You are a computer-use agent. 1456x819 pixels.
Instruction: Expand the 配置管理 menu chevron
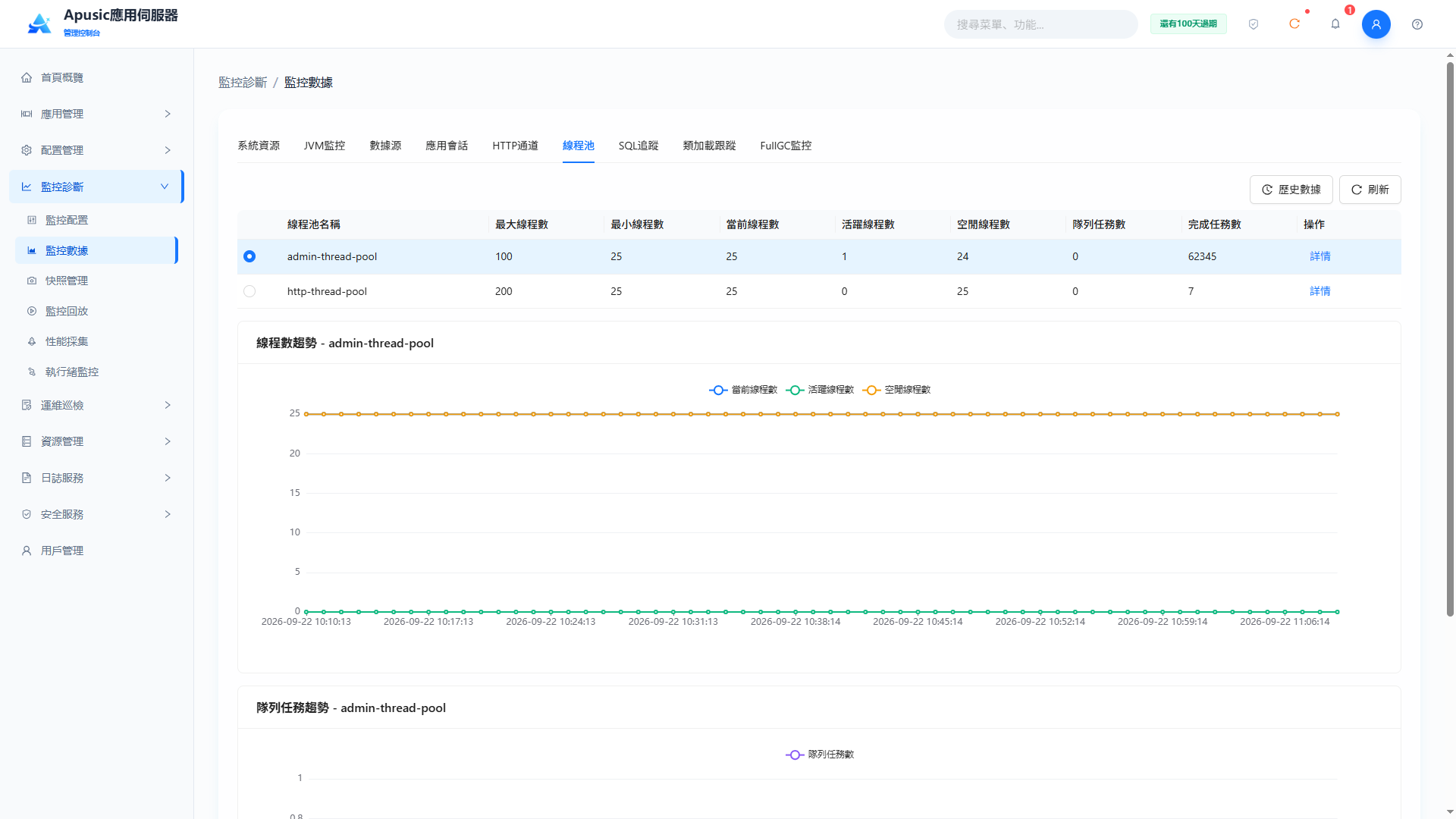click(168, 150)
